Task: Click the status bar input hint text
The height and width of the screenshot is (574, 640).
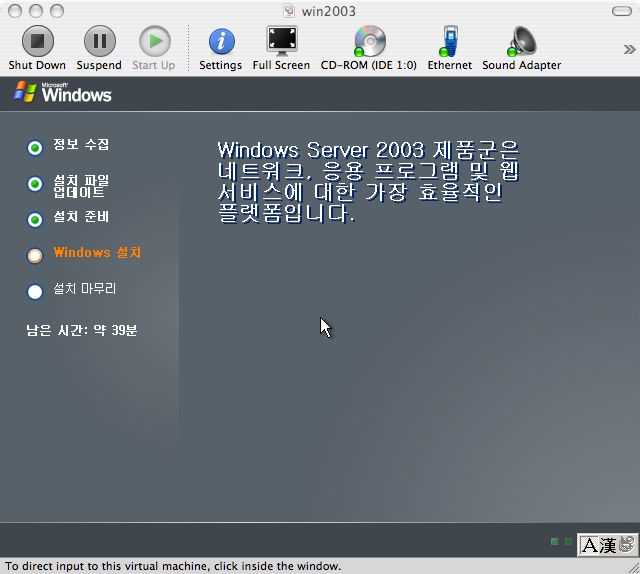Action: click(173, 566)
